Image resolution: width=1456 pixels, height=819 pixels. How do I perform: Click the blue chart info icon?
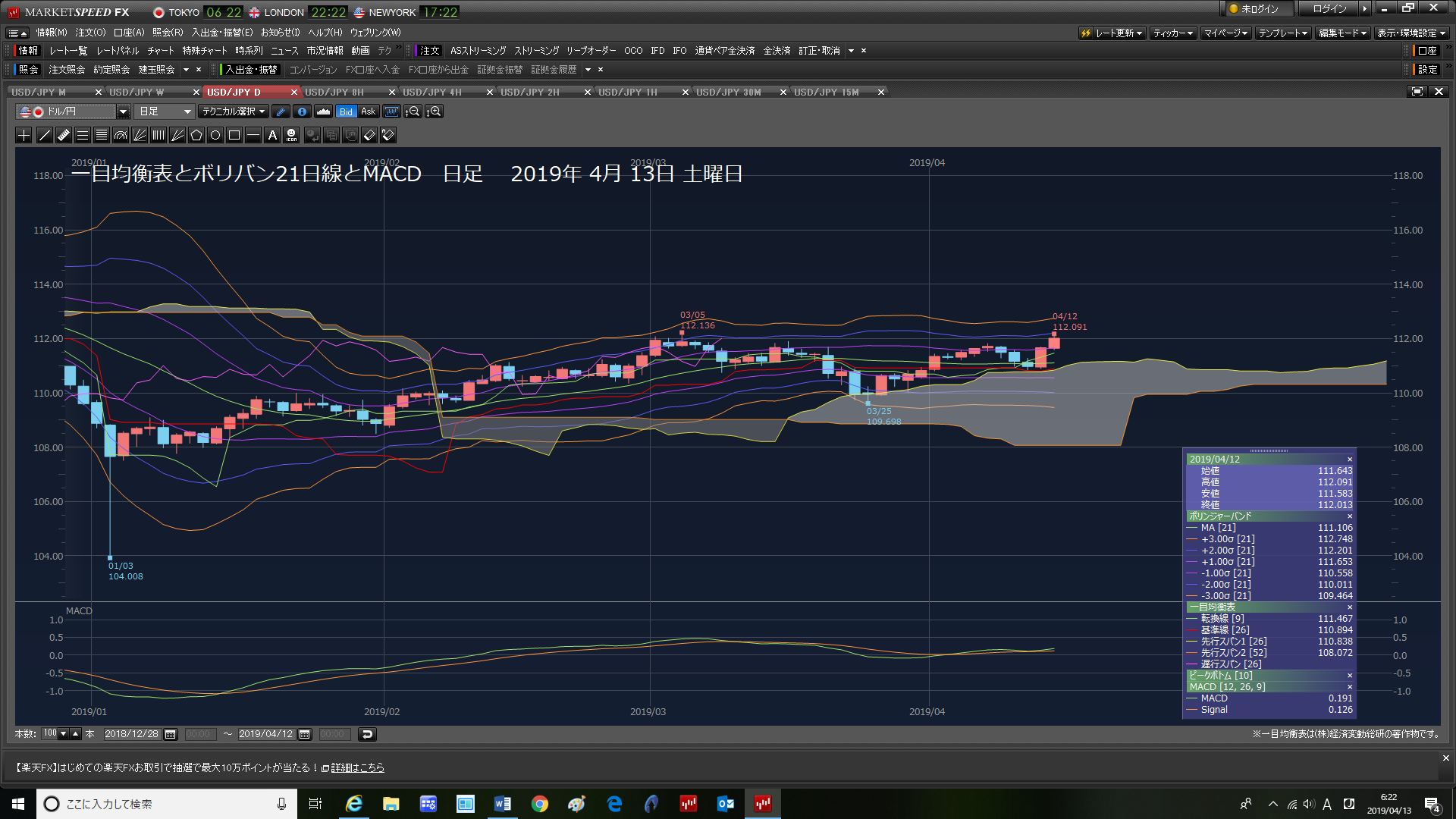(x=302, y=111)
